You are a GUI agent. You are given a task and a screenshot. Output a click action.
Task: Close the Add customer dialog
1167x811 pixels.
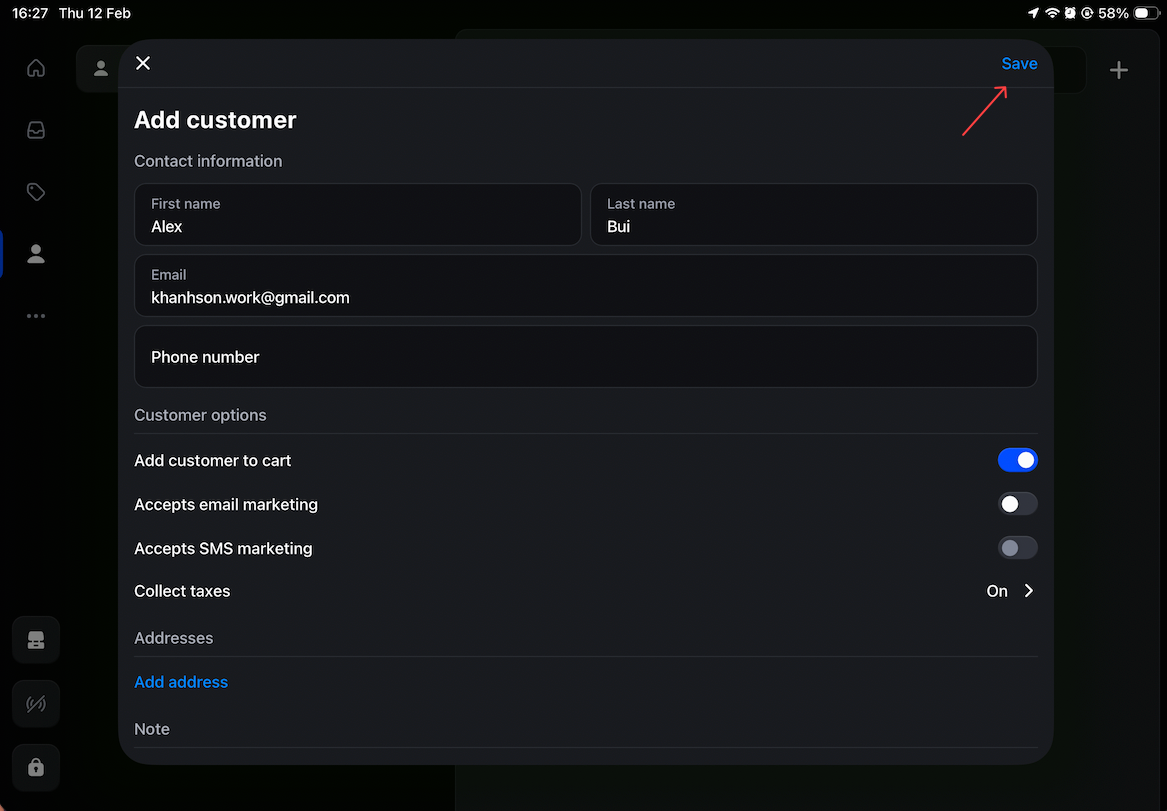coord(143,63)
